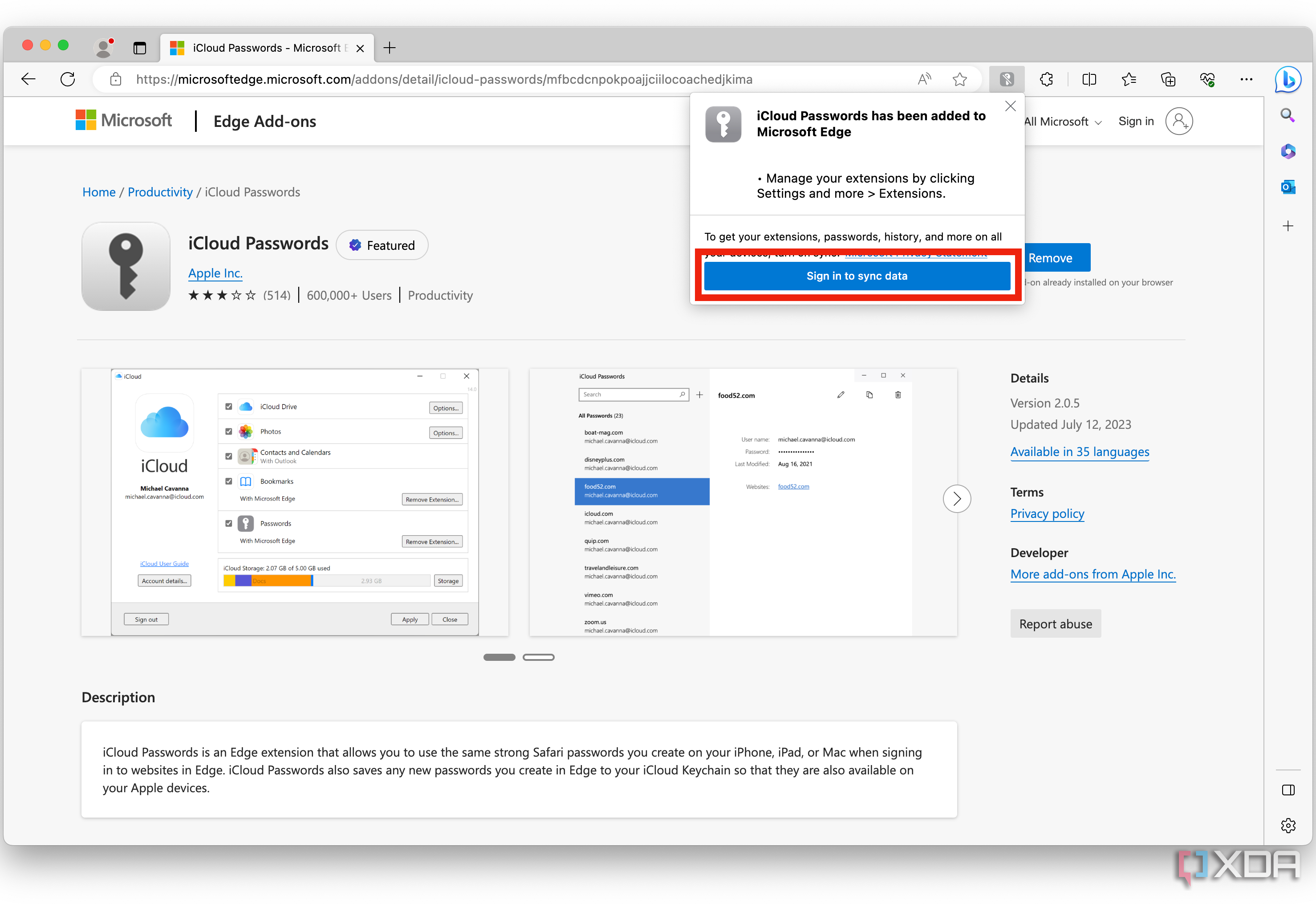This screenshot has height=904, width=1316.
Task: Click the account avatar beside Sign in
Action: (x=1179, y=121)
